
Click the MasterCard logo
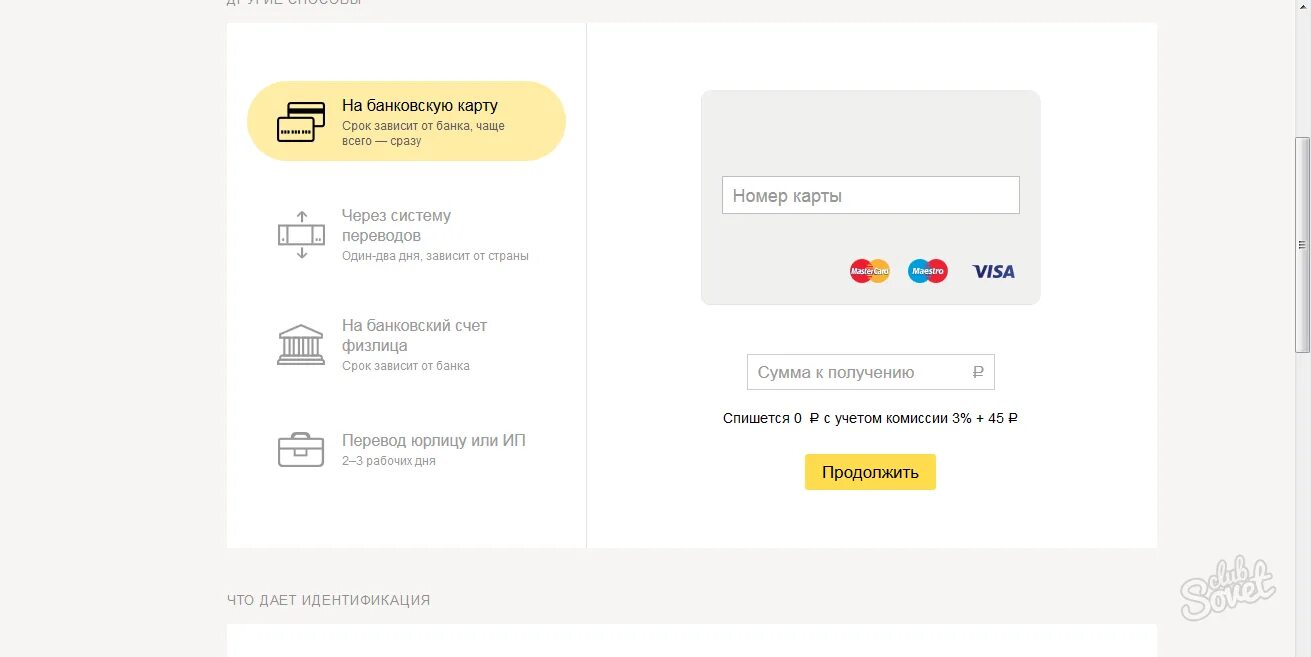point(869,271)
